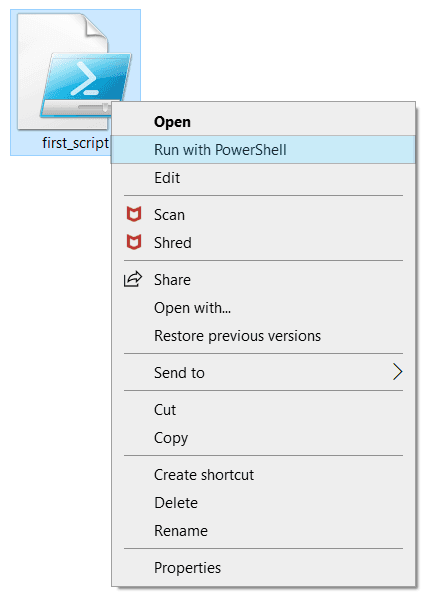This screenshot has height=599, width=437.
Task: Select the Share option
Action: point(263,280)
